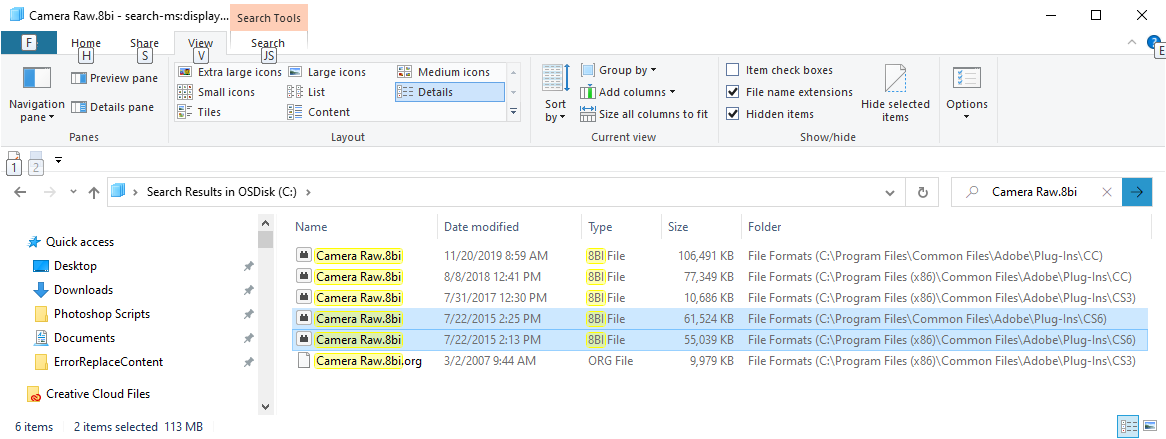Image resolution: width=1166 pixels, height=439 pixels.
Task: Select Photoshop Scripts in Quick access
Action: point(102,314)
